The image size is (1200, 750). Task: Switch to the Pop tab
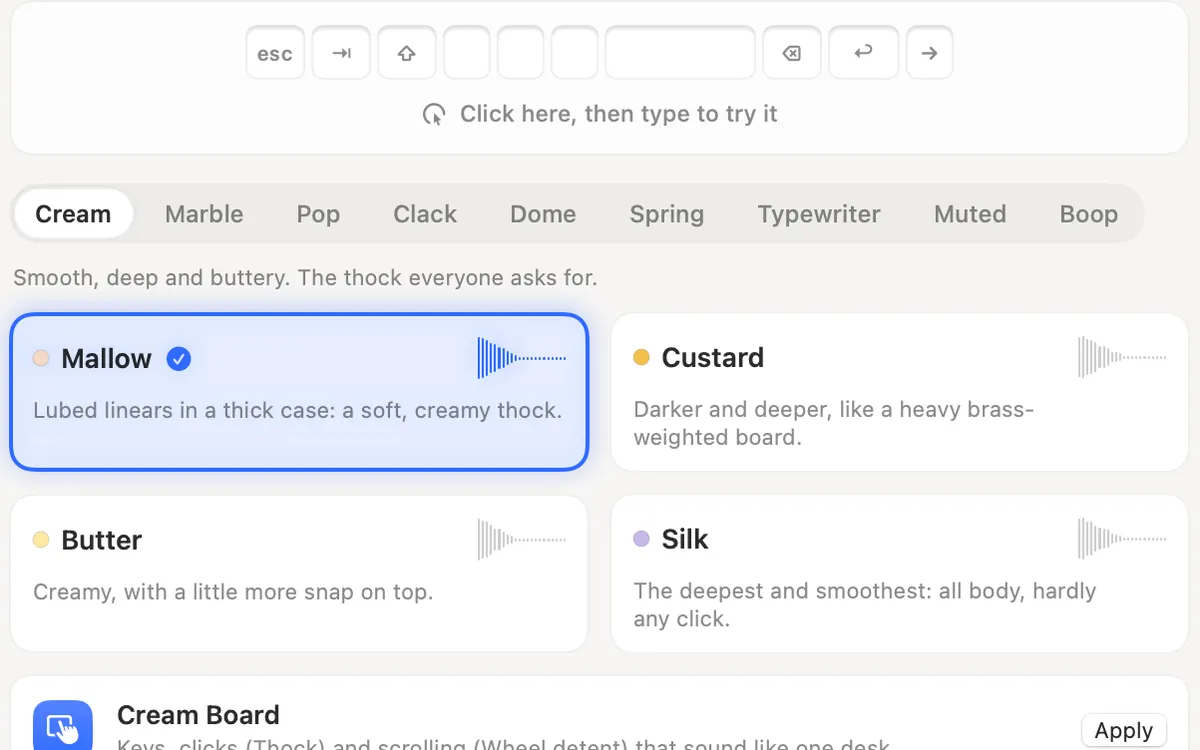click(x=318, y=214)
